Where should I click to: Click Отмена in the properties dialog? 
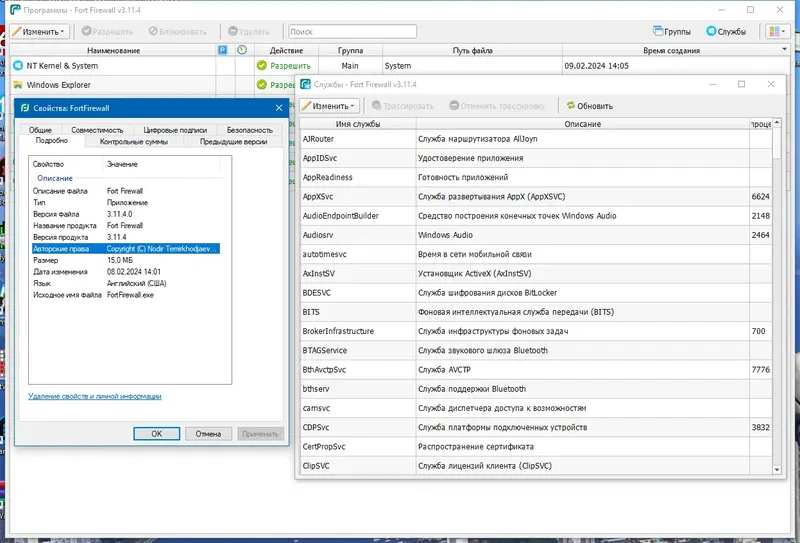(x=208, y=434)
